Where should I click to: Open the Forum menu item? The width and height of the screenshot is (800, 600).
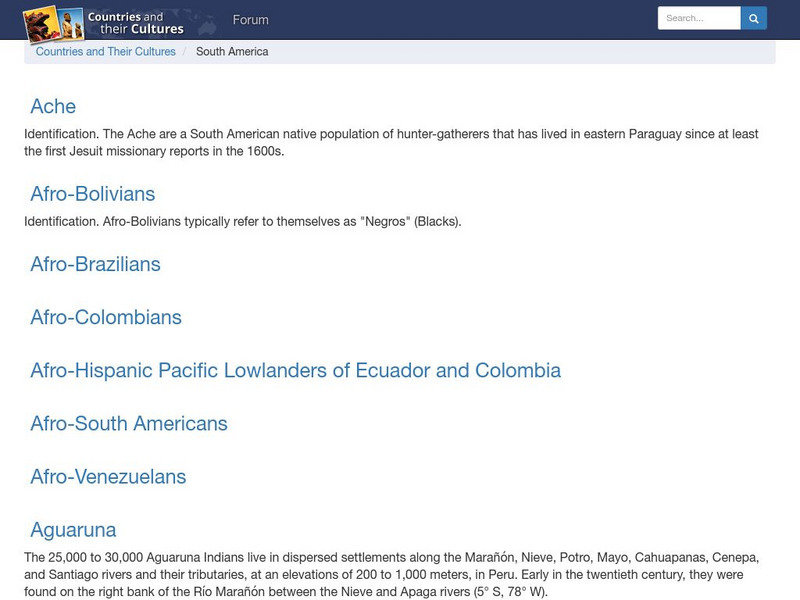[251, 20]
